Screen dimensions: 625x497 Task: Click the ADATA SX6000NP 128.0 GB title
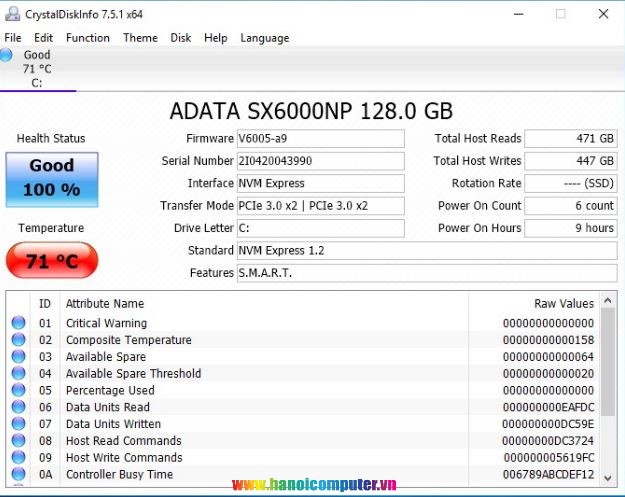click(311, 111)
